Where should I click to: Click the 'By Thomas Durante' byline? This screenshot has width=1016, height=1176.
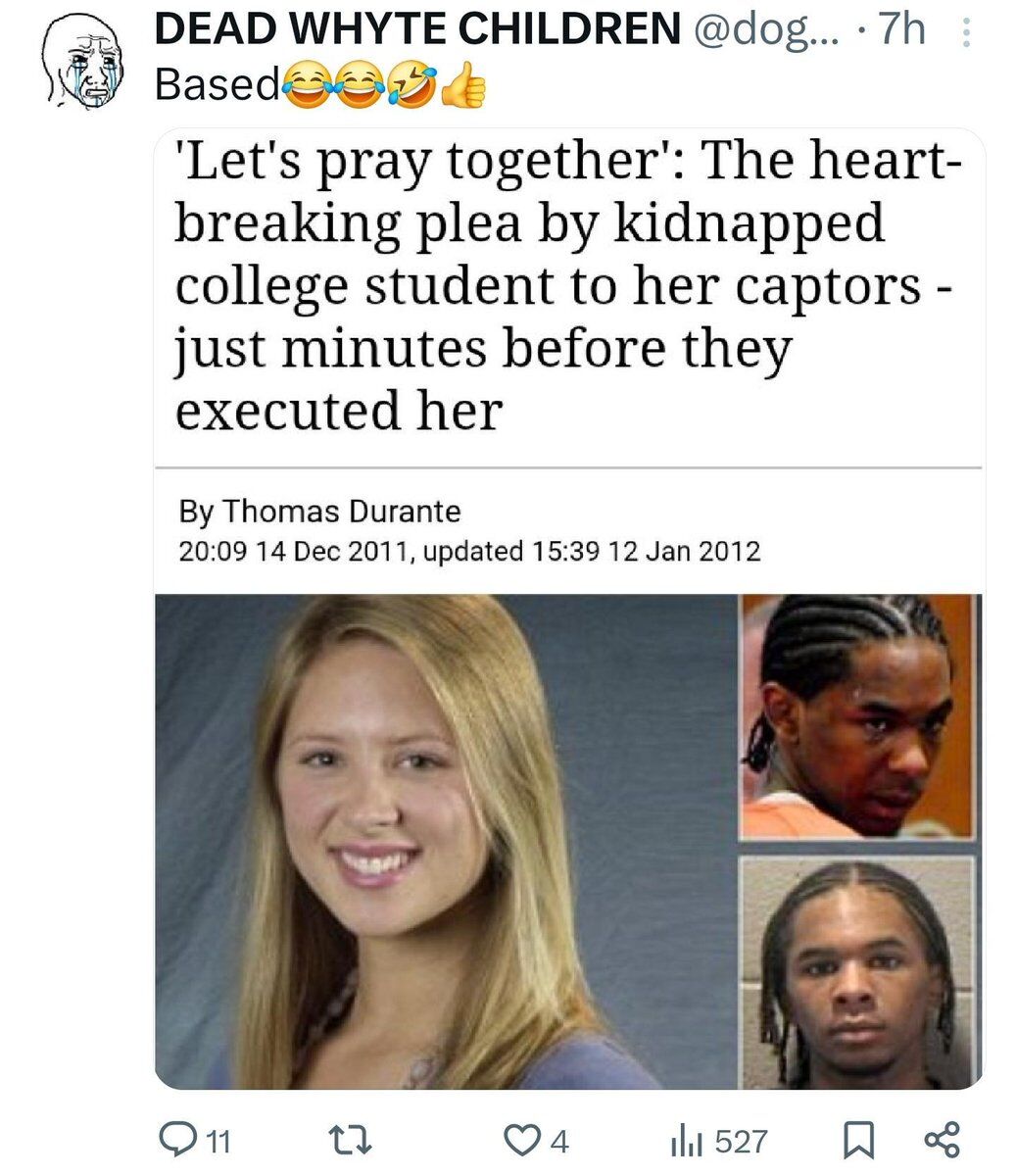coord(319,512)
